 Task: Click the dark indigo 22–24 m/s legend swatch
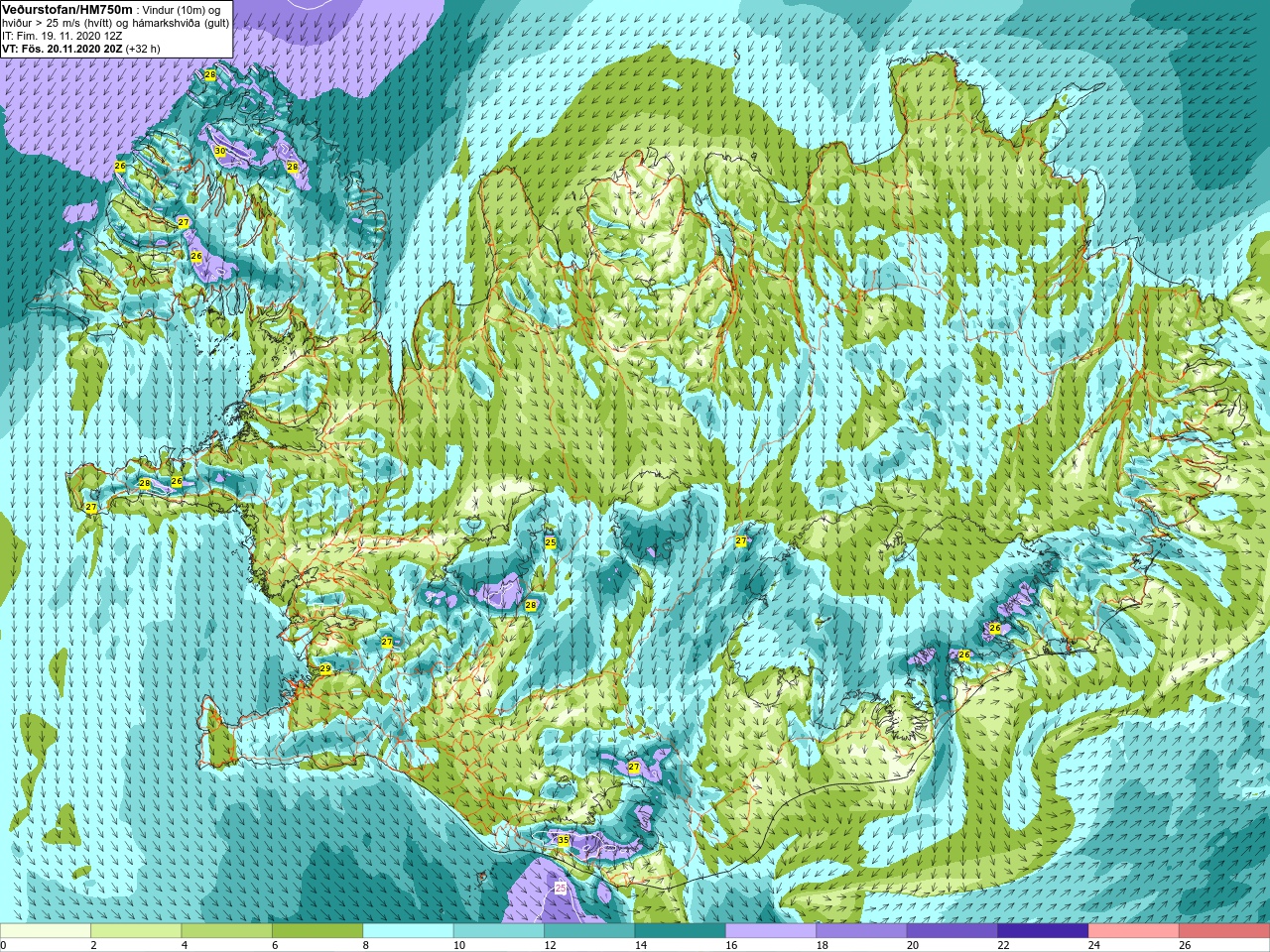1043,931
